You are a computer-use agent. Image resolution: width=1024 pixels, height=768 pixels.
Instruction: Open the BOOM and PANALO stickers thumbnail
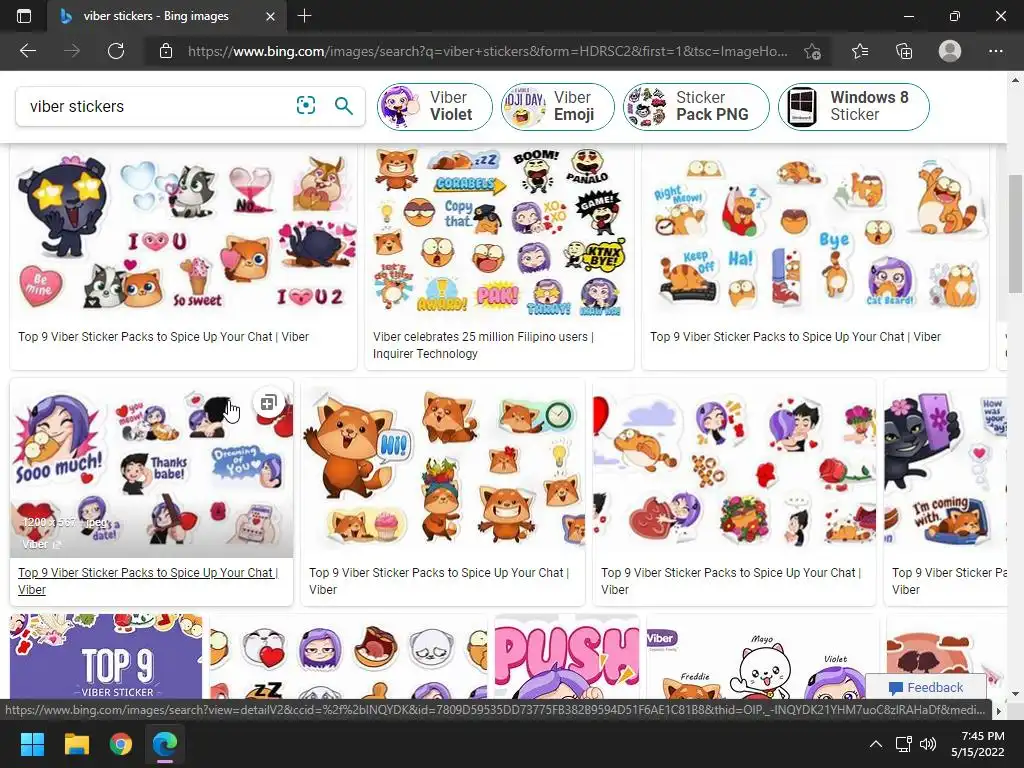pyautogui.click(x=499, y=233)
